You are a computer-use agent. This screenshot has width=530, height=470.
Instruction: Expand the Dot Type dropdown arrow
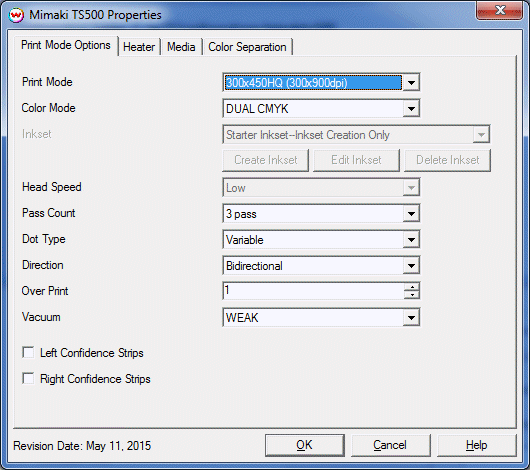point(411,239)
